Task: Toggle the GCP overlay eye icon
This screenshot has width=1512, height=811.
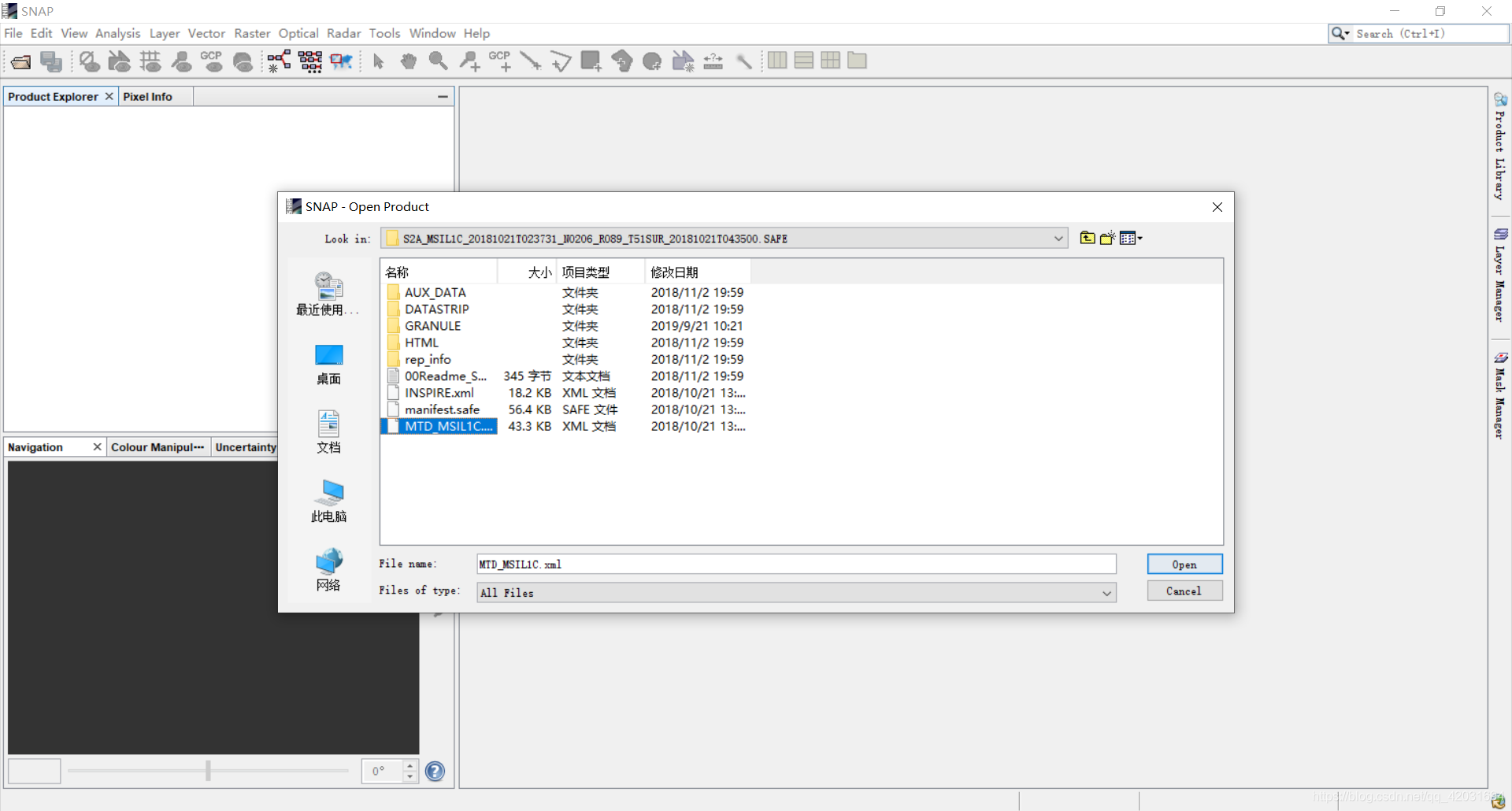Action: (212, 61)
